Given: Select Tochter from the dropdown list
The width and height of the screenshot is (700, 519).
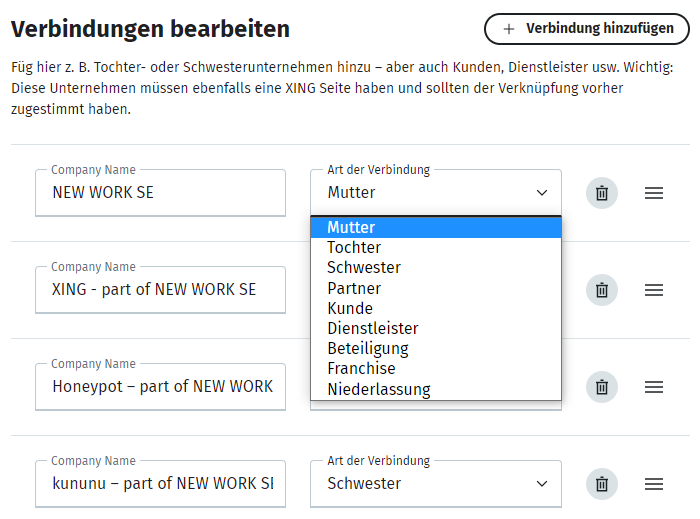Looking at the screenshot, I should 354,247.
